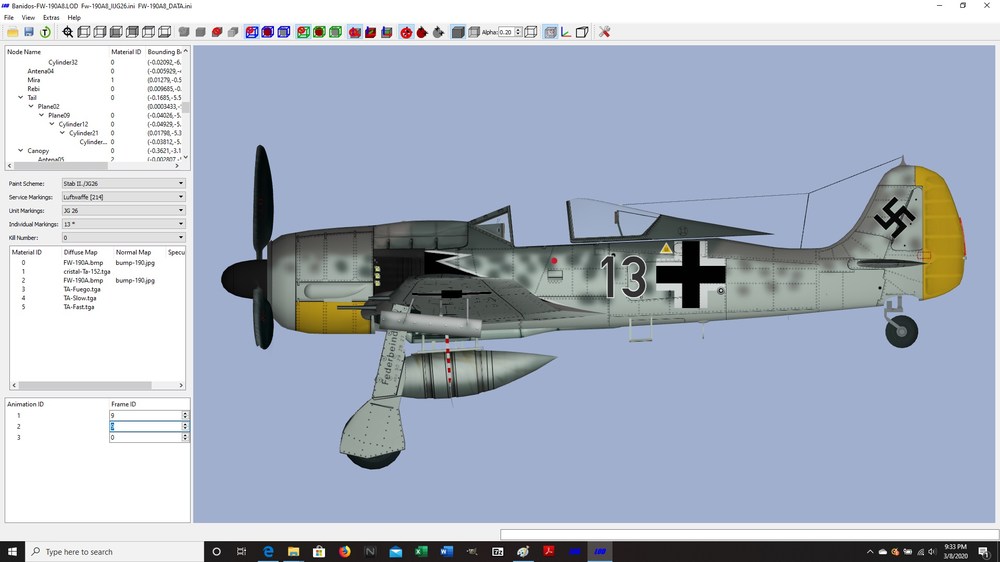Open the Individual Markings dropdown

click(x=123, y=224)
